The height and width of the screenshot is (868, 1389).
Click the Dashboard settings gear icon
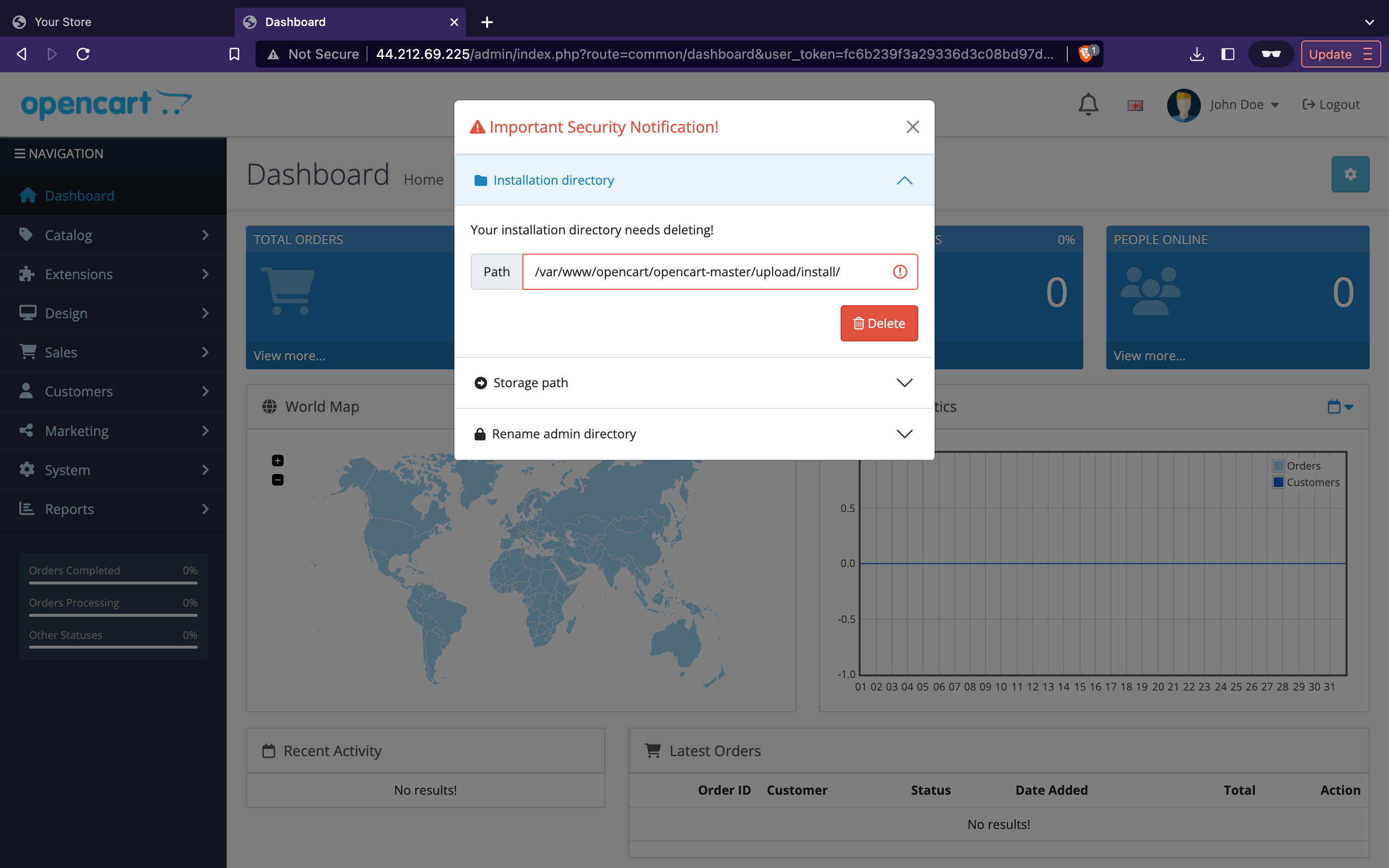tap(1350, 174)
